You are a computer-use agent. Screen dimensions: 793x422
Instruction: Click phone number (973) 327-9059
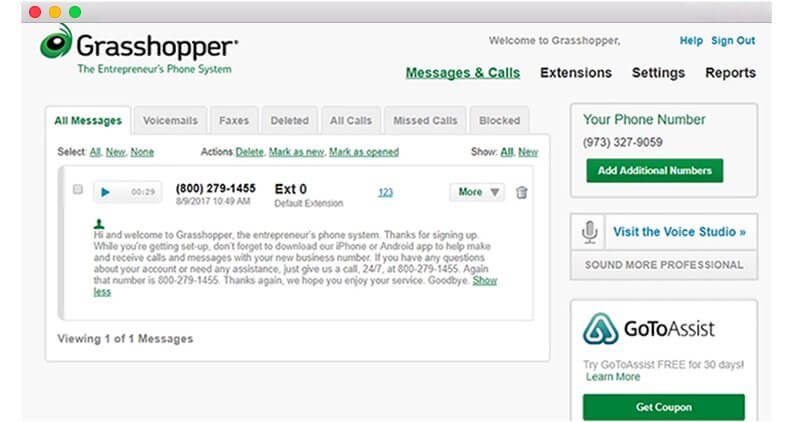(623, 142)
